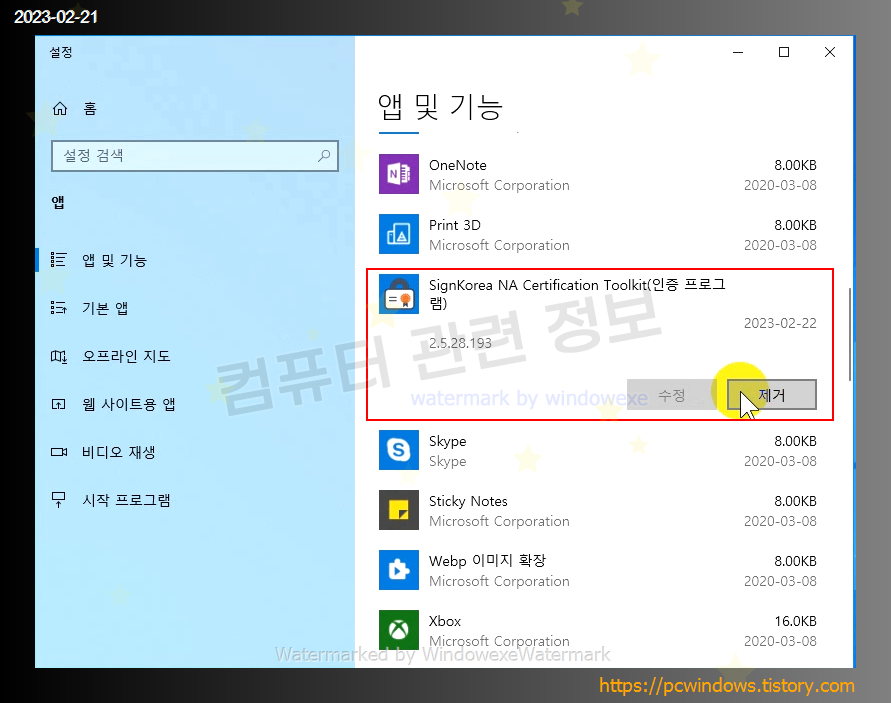This screenshot has height=703, width=891.
Task: Click the Skype app icon
Action: (399, 450)
